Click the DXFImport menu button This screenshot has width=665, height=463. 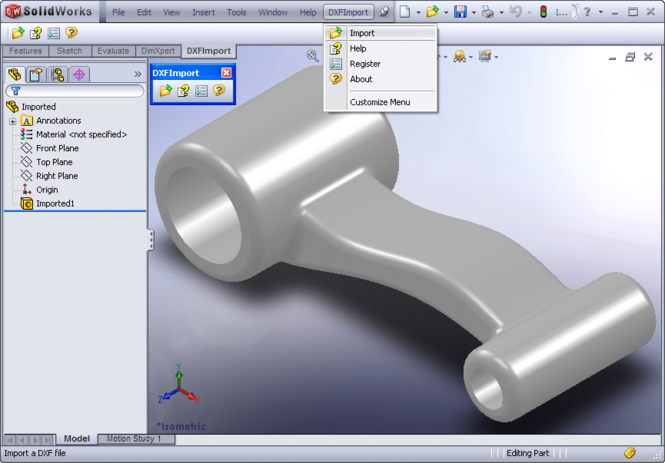pos(348,12)
